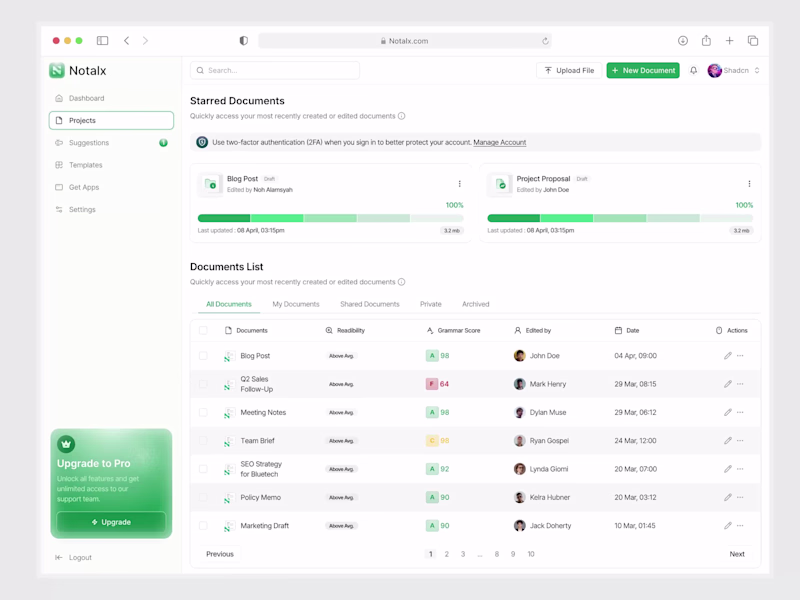Click the Notalx logo
800x600 pixels.
[x=78, y=70]
